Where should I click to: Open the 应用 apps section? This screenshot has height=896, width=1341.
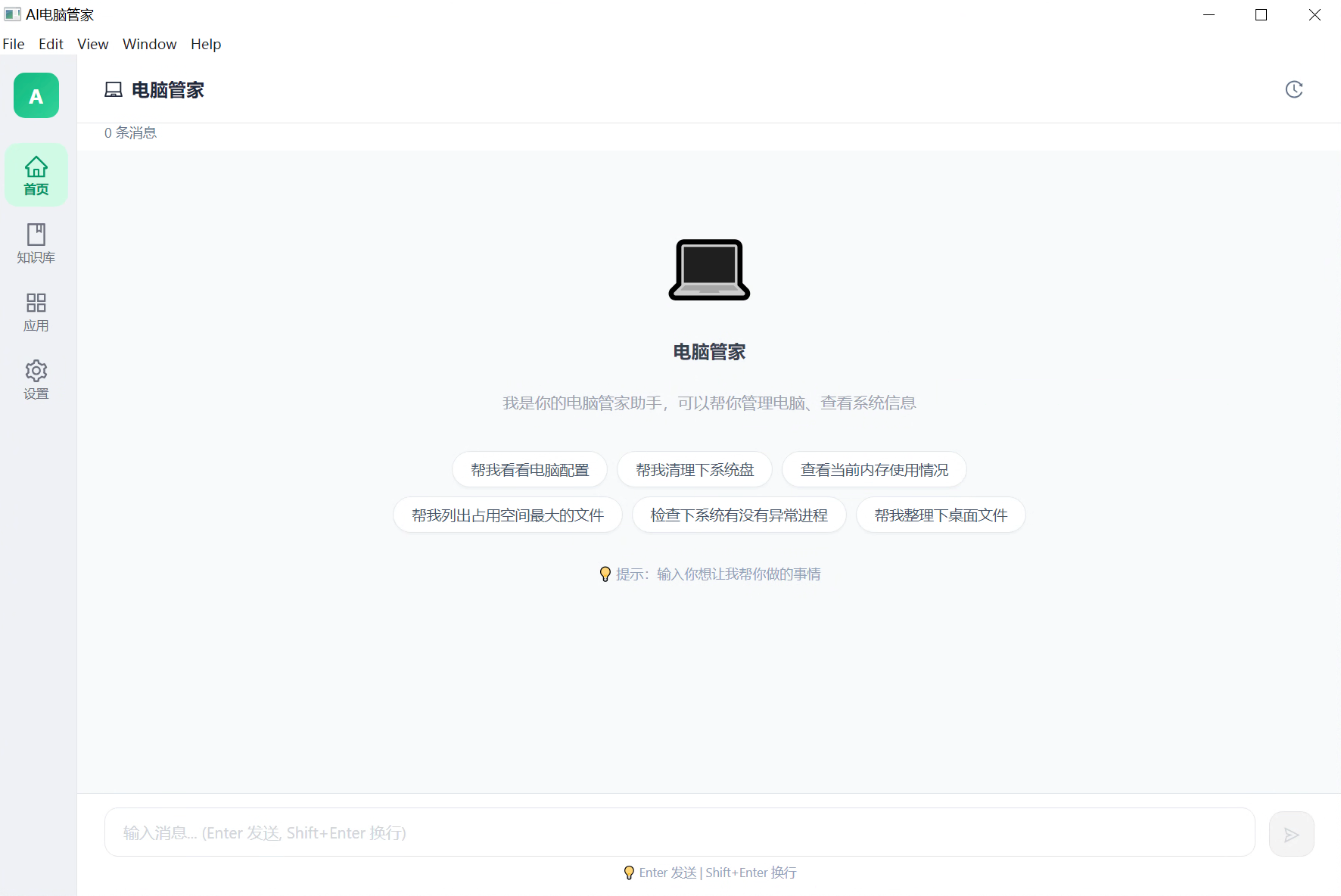coord(36,311)
